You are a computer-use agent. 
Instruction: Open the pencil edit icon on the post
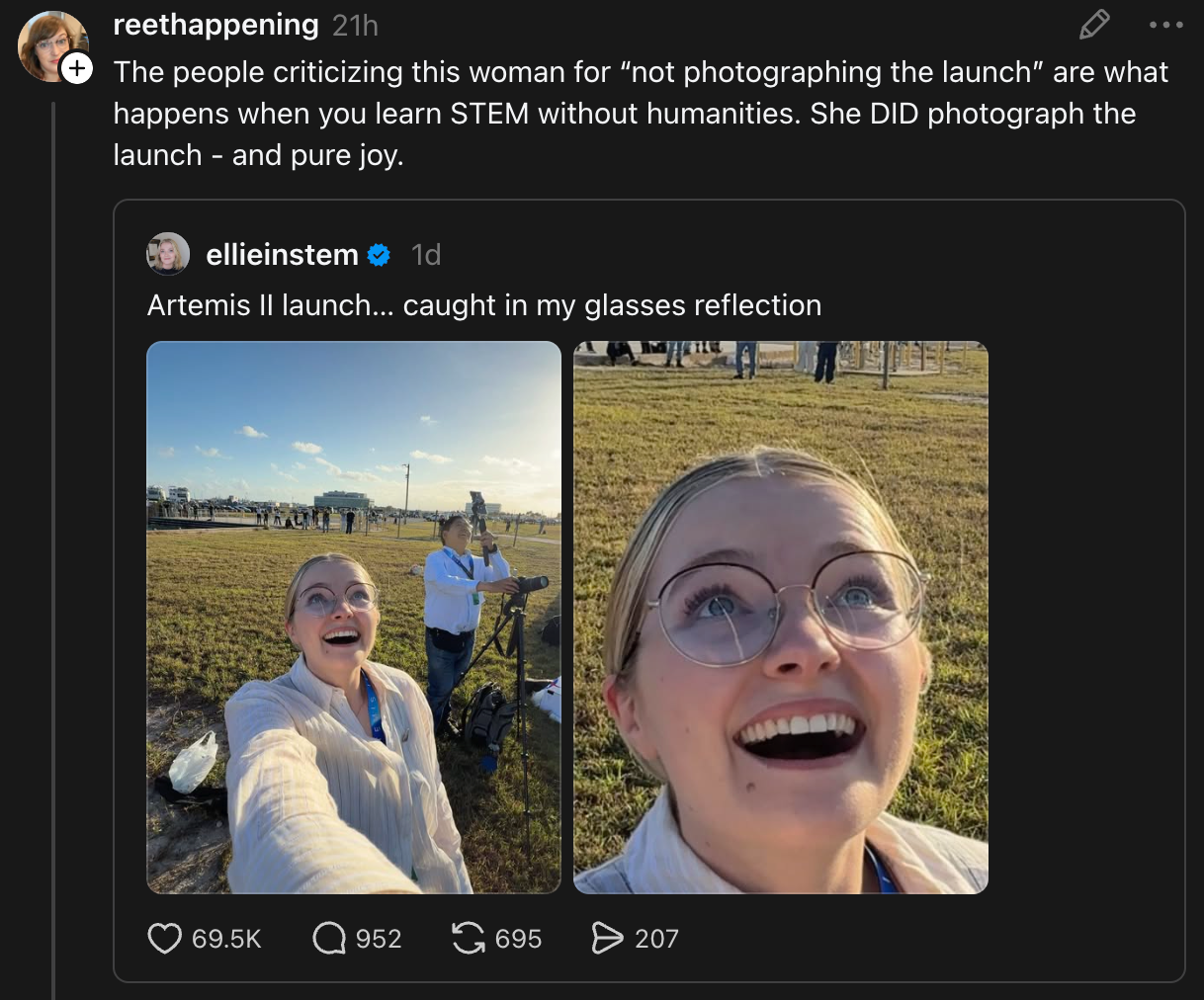click(x=1093, y=24)
